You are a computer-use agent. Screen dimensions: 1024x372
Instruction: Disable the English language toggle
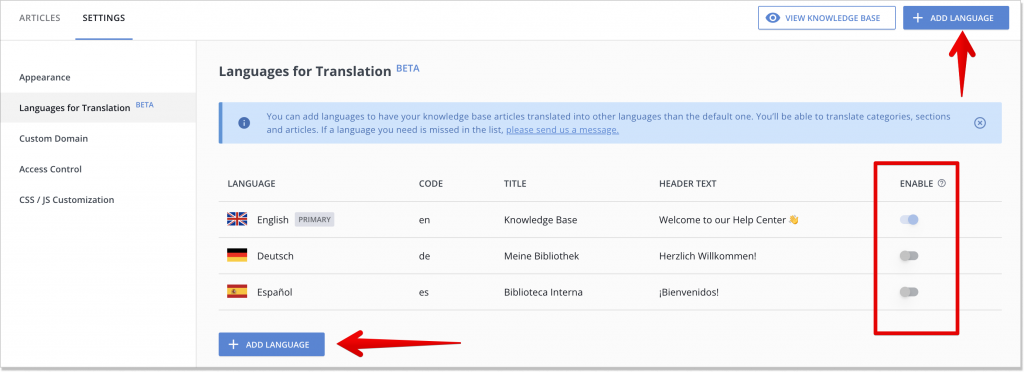point(909,220)
